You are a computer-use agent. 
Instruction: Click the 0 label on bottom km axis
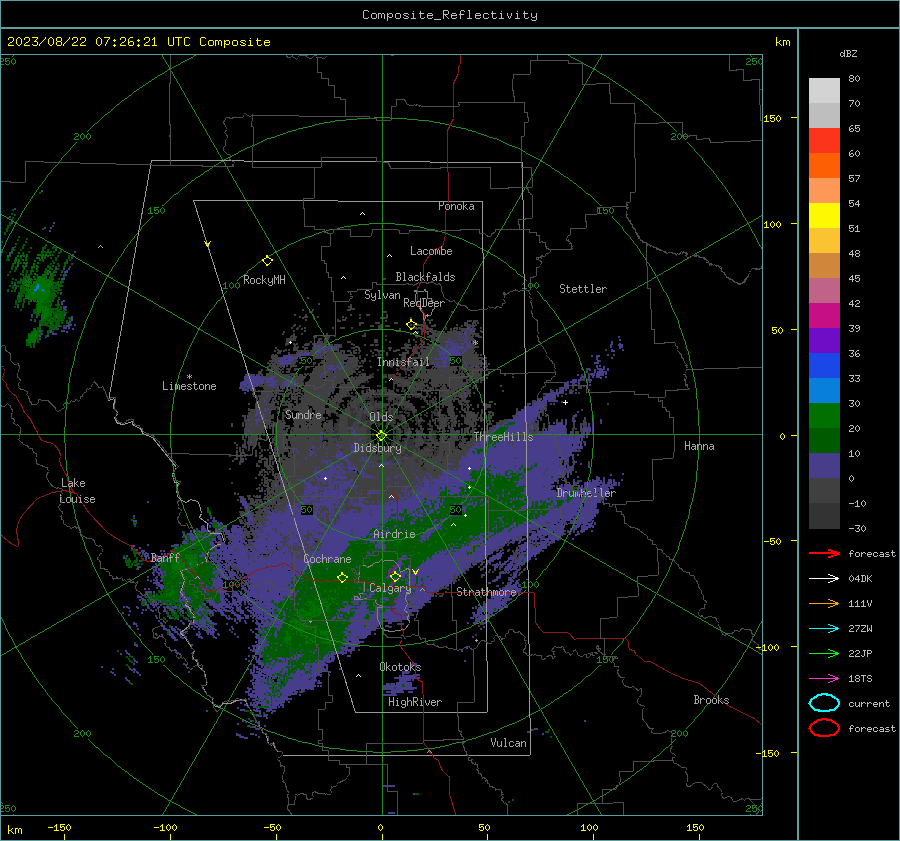(x=380, y=827)
